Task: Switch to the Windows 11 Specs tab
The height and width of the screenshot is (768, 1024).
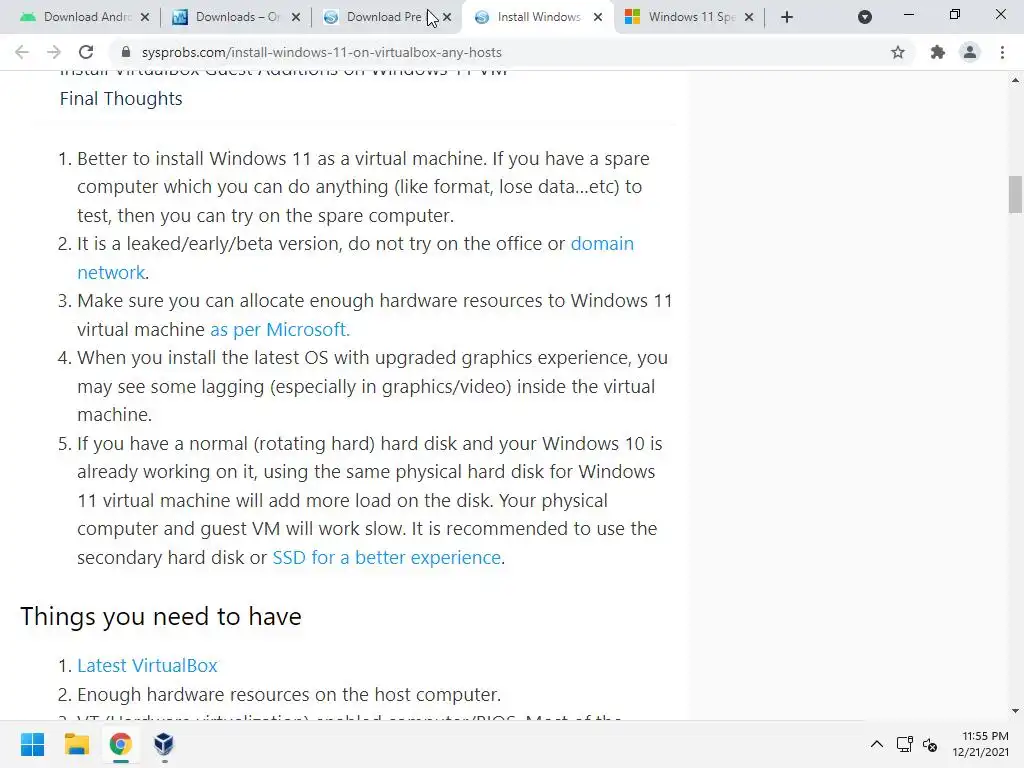Action: click(691, 17)
